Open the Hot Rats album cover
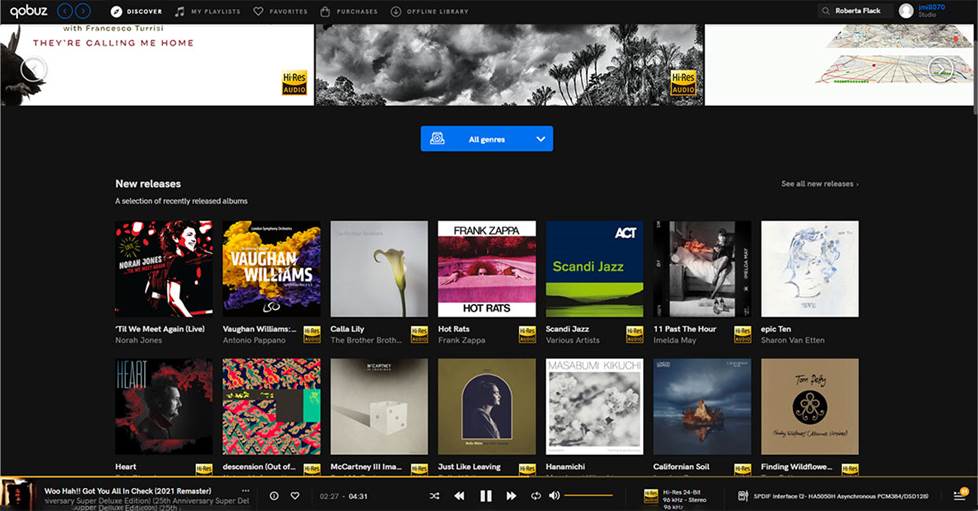978x511 pixels. pos(487,269)
